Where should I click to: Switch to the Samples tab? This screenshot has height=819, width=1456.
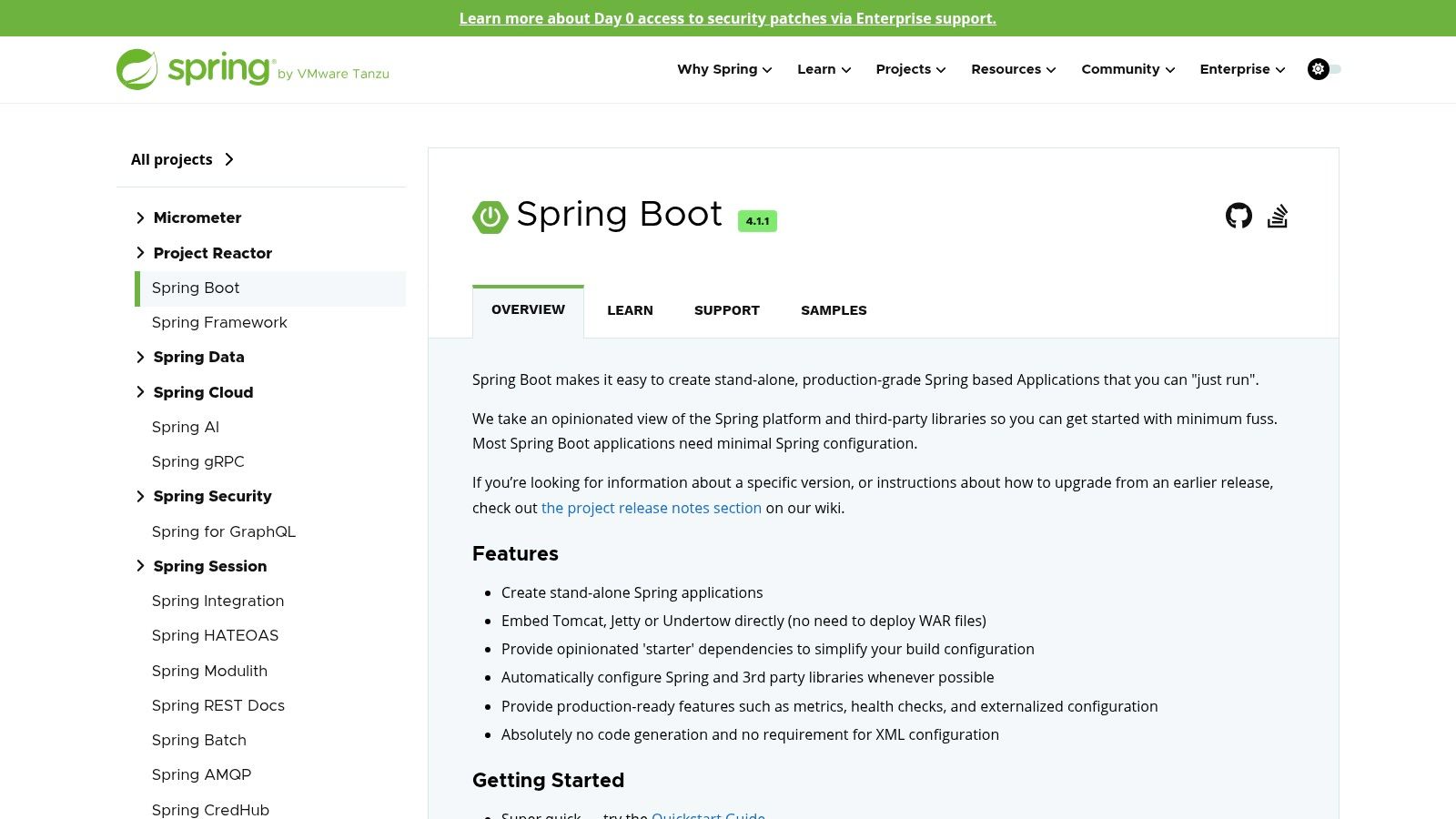coord(834,310)
